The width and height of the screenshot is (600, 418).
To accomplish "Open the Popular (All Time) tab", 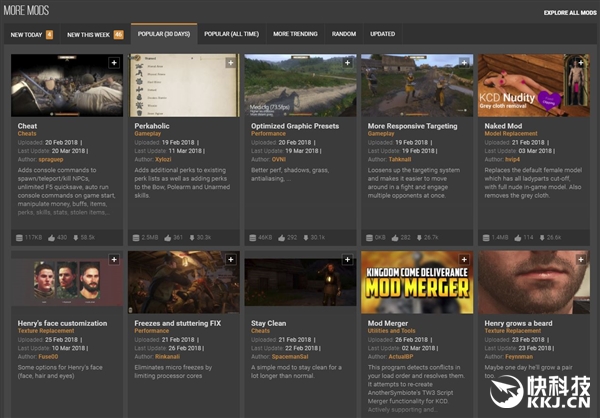I will pyautogui.click(x=231, y=34).
